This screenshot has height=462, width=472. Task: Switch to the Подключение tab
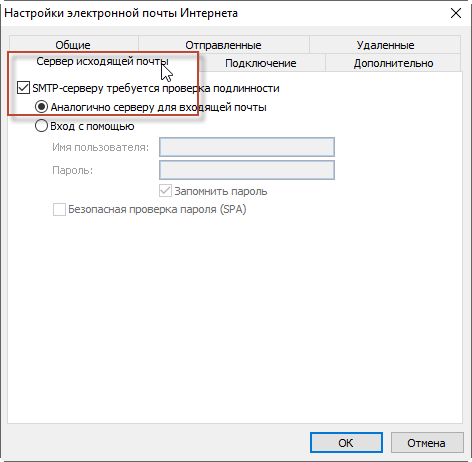261,63
